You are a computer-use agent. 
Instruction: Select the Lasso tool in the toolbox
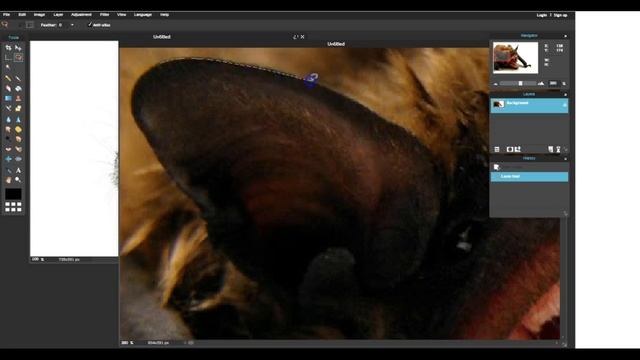[x=18, y=58]
